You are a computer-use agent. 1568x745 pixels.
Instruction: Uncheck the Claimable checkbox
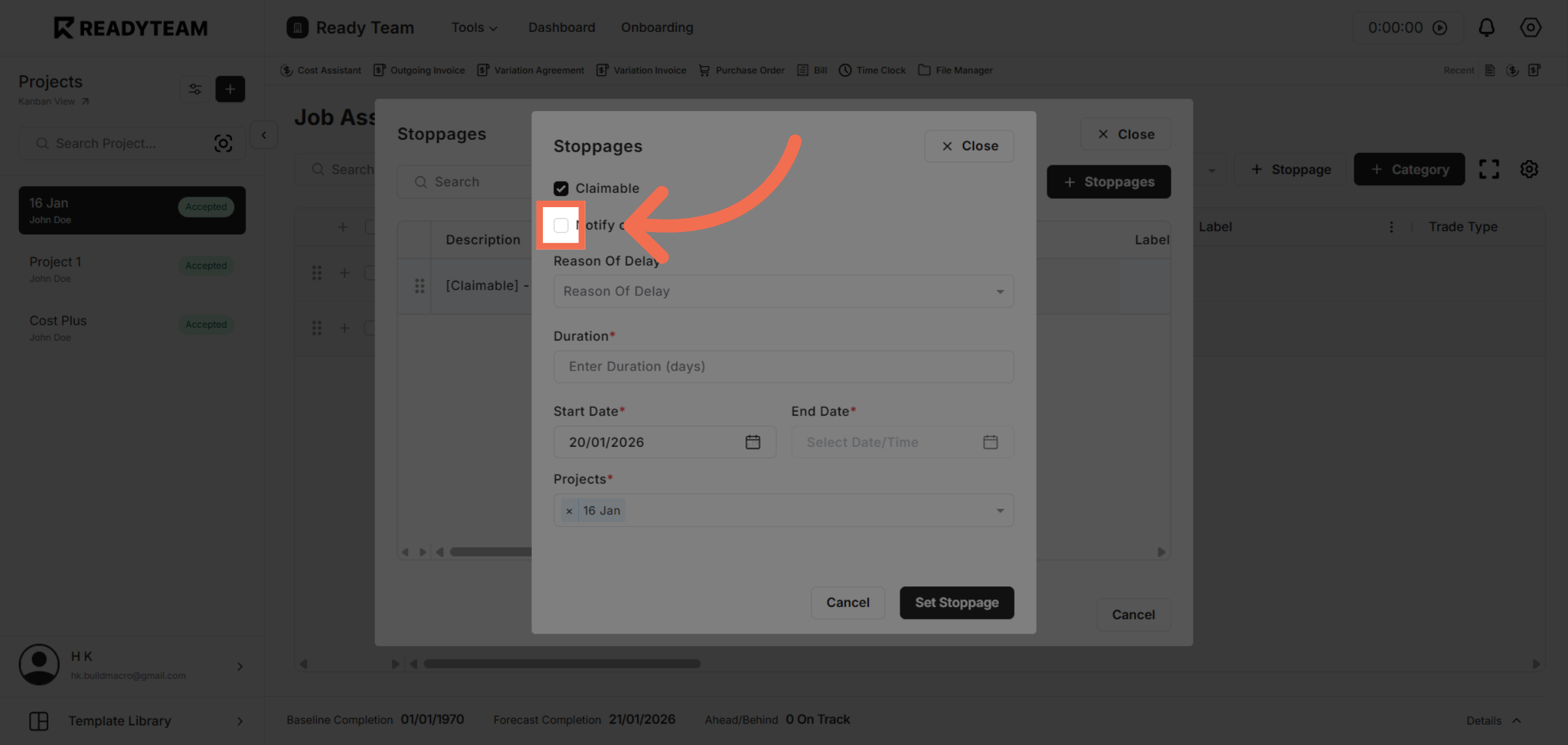(561, 188)
